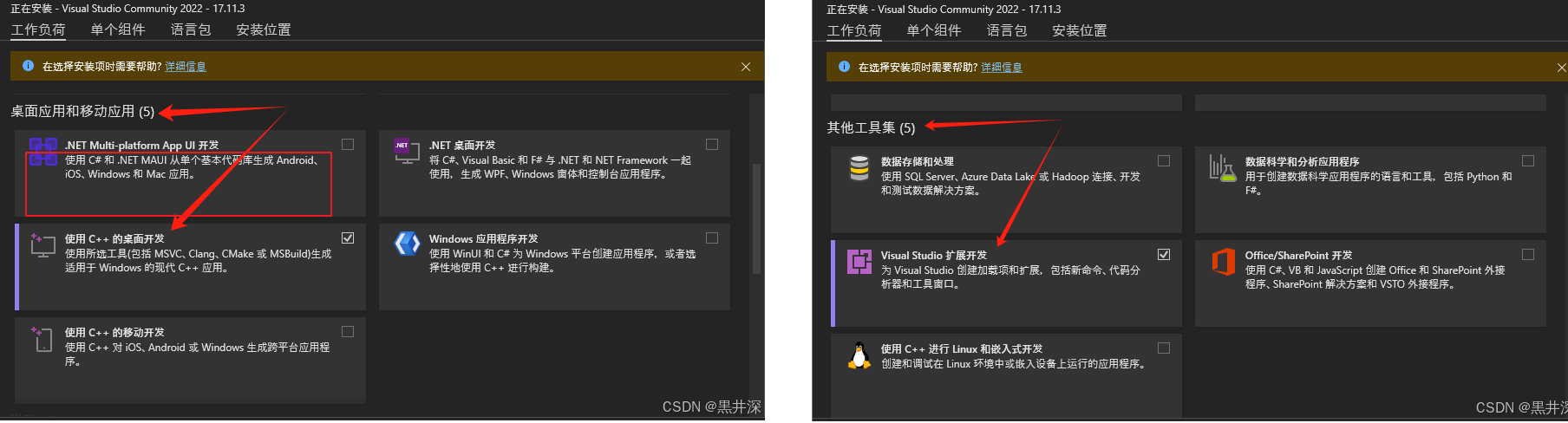The width and height of the screenshot is (1568, 423).
Task: Select .NET Multi-platform App UI 开发 title
Action: [142, 145]
